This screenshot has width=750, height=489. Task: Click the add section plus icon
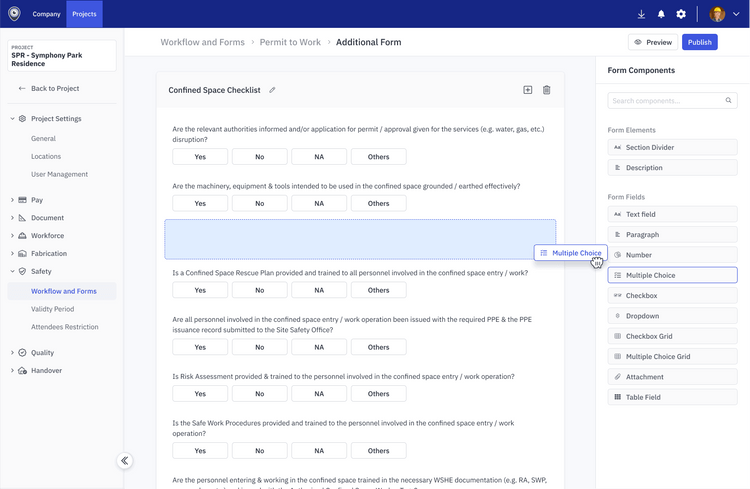click(528, 90)
